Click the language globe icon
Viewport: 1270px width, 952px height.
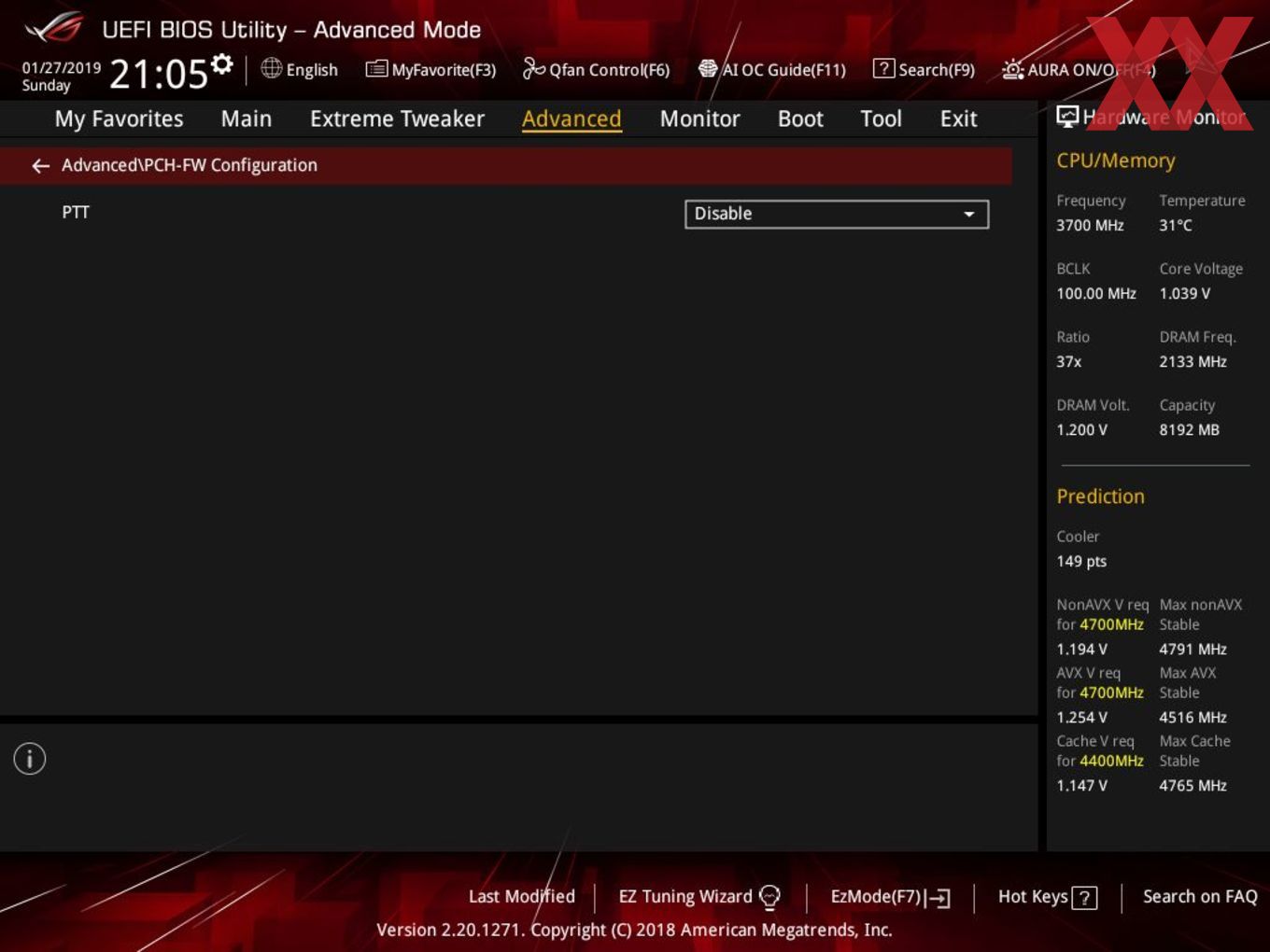(271, 68)
